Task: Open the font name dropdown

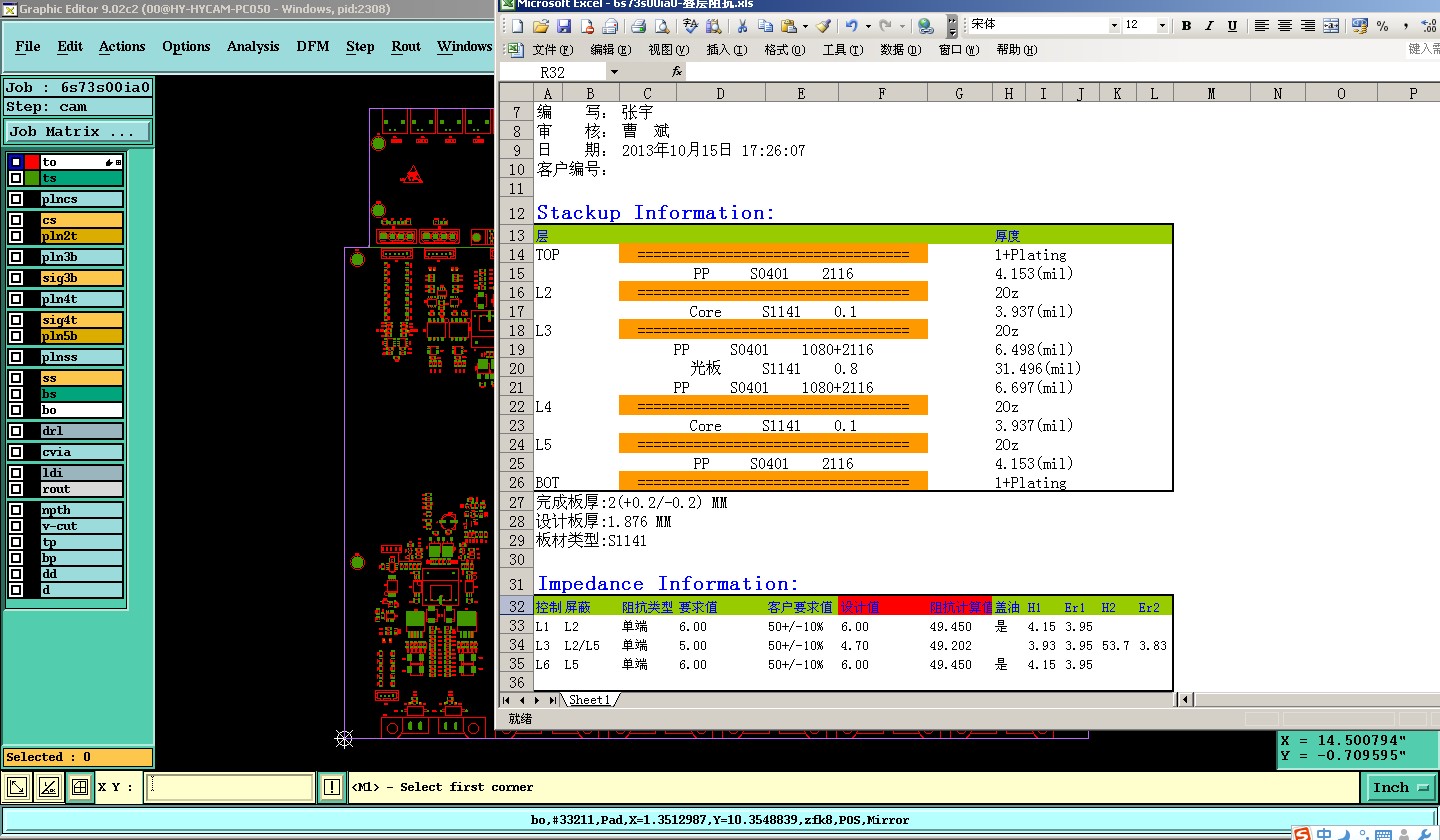Action: click(1114, 26)
